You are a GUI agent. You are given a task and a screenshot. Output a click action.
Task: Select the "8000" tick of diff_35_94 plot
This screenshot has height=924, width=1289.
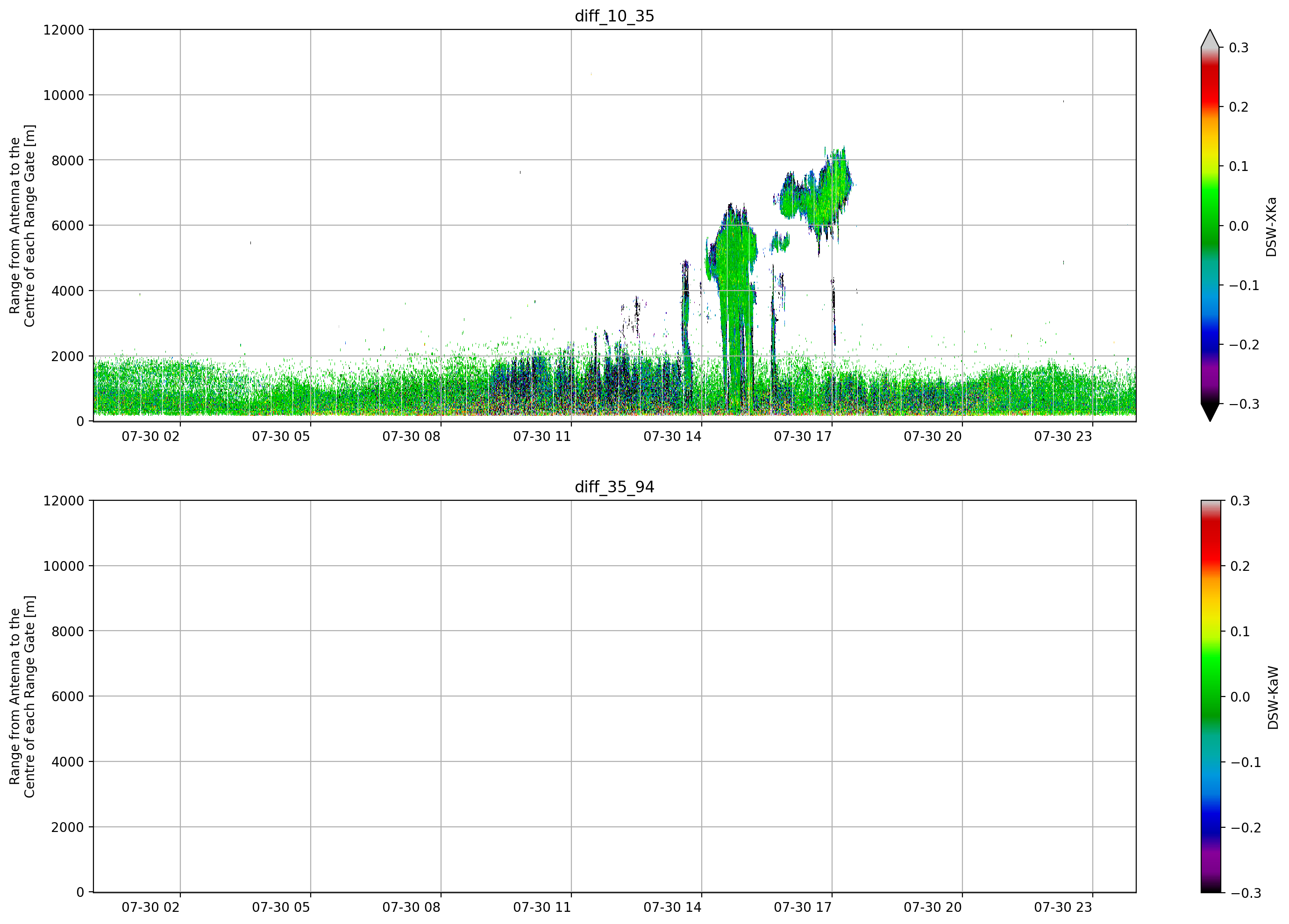point(68,632)
